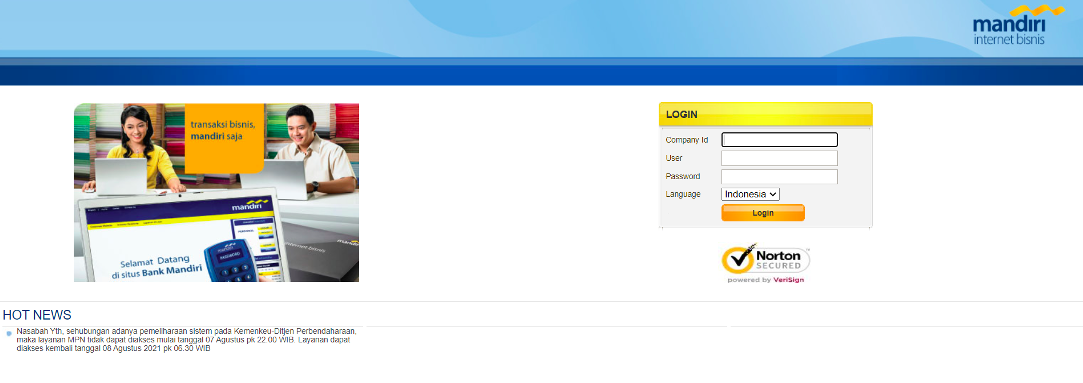Open the MPN maintenance news announcement
Screen dimensions: 1083x383
(186, 340)
